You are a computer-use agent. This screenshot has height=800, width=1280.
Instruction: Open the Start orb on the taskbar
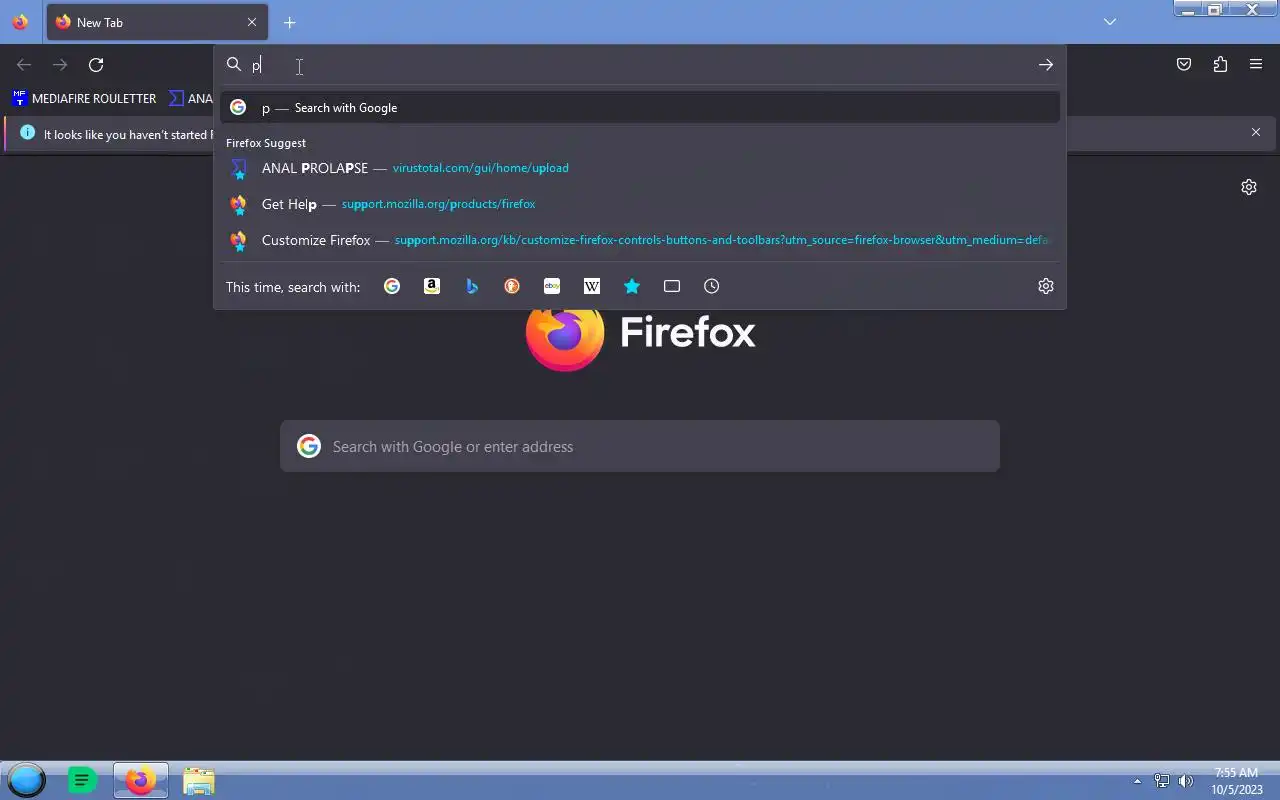tap(27, 780)
